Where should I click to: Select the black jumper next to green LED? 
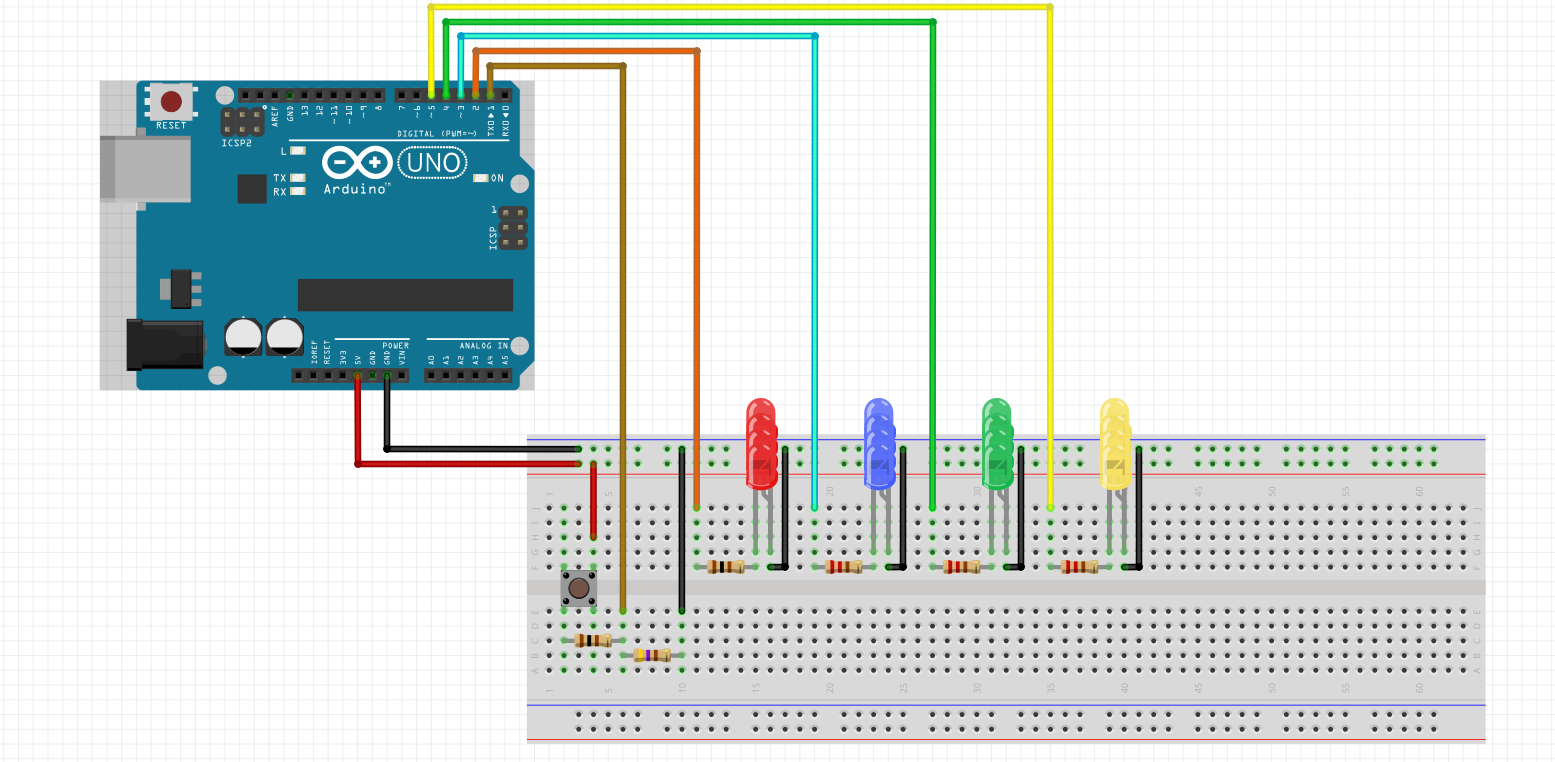point(1021,510)
